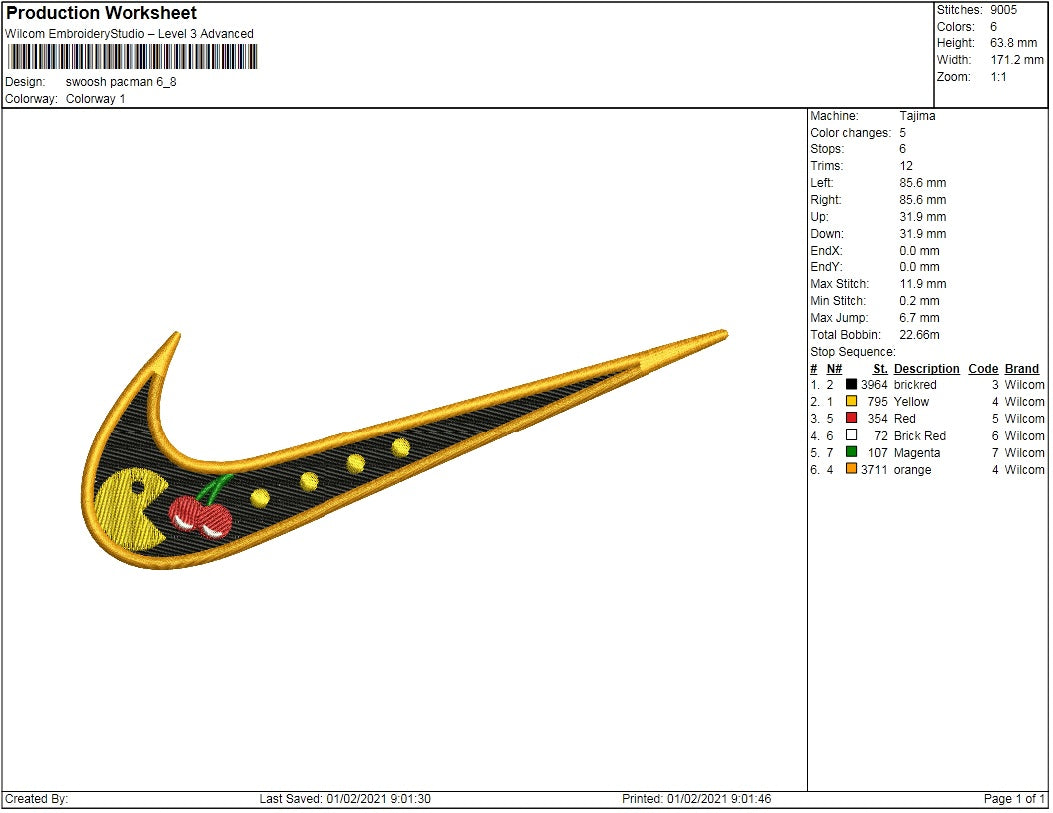Click the N# column header
1053x813 pixels.
coord(836,370)
